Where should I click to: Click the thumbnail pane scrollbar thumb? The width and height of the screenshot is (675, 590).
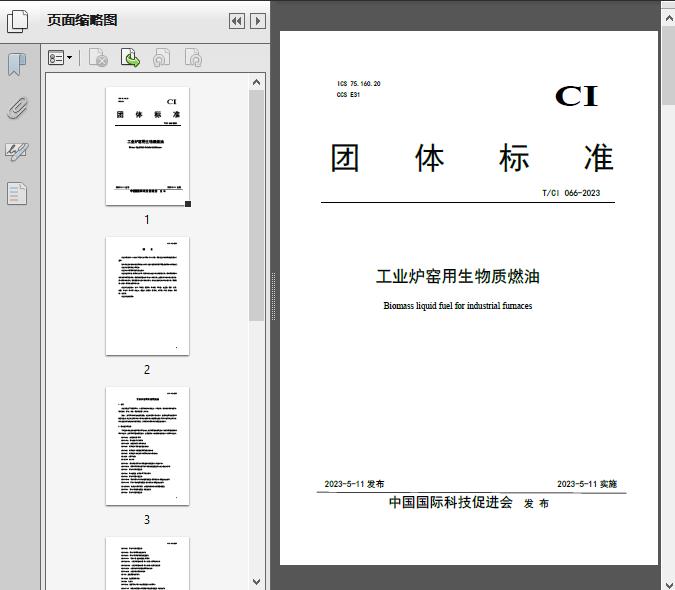point(257,205)
